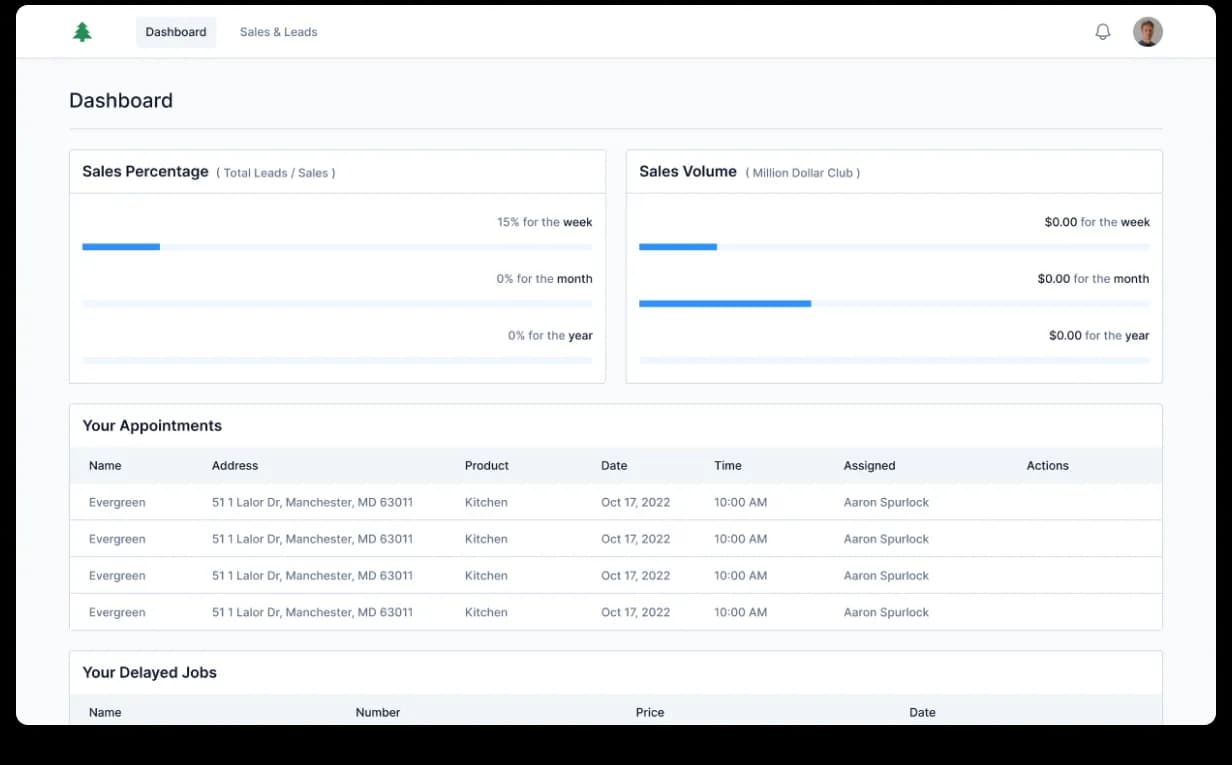
Task: Click the "0% for the month" label
Action: pyautogui.click(x=545, y=279)
